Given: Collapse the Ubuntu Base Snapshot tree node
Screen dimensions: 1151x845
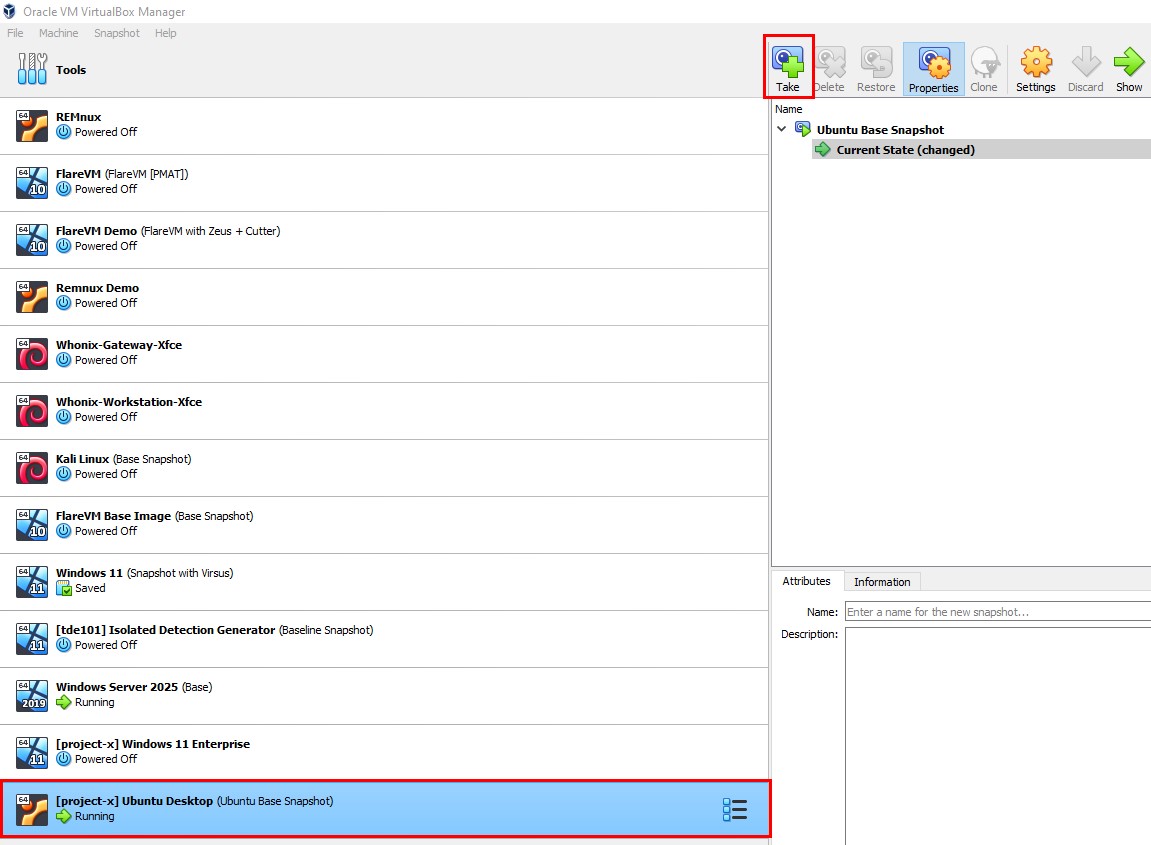Looking at the screenshot, I should (782, 129).
